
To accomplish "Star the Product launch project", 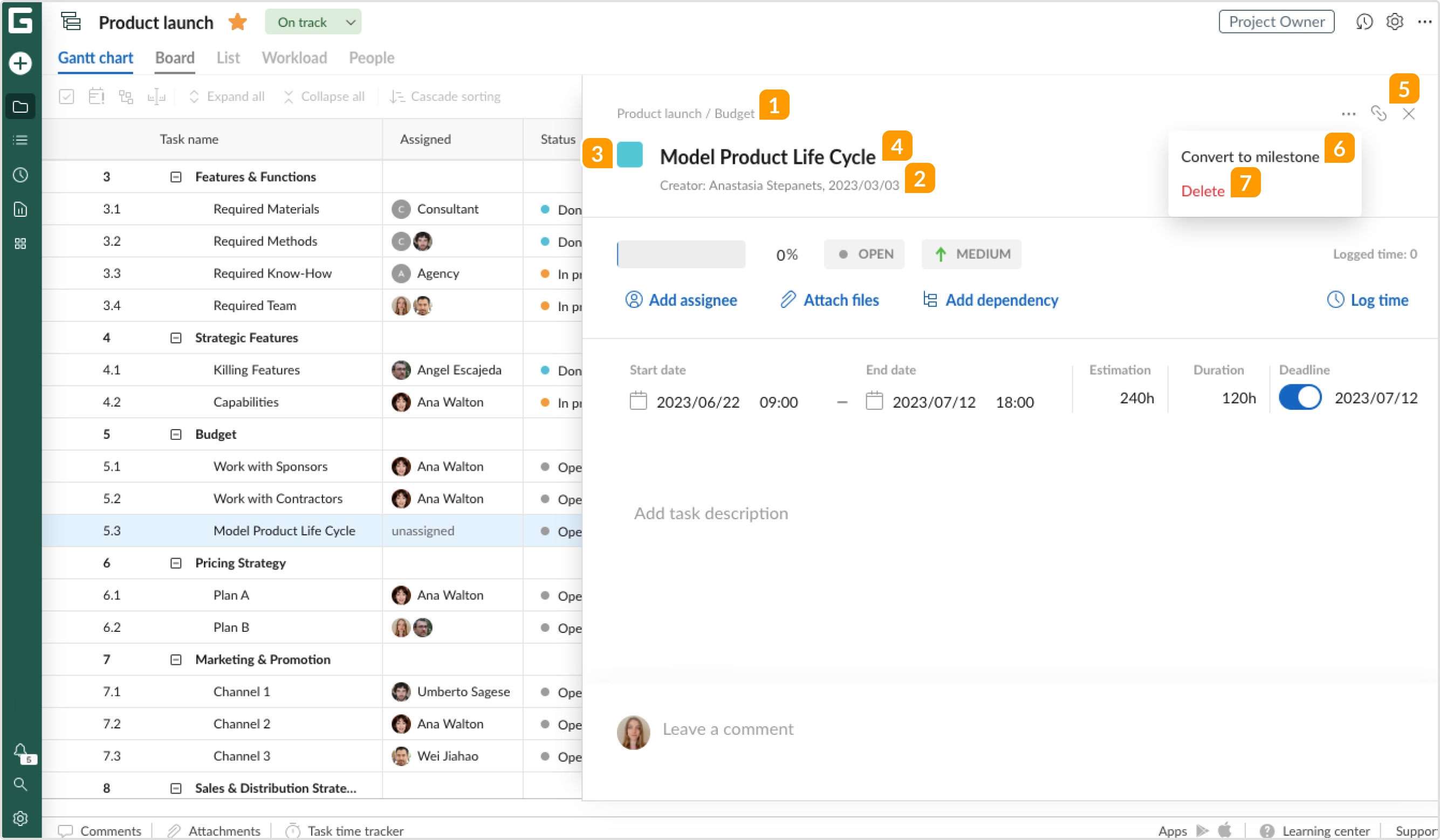I will click(x=238, y=22).
